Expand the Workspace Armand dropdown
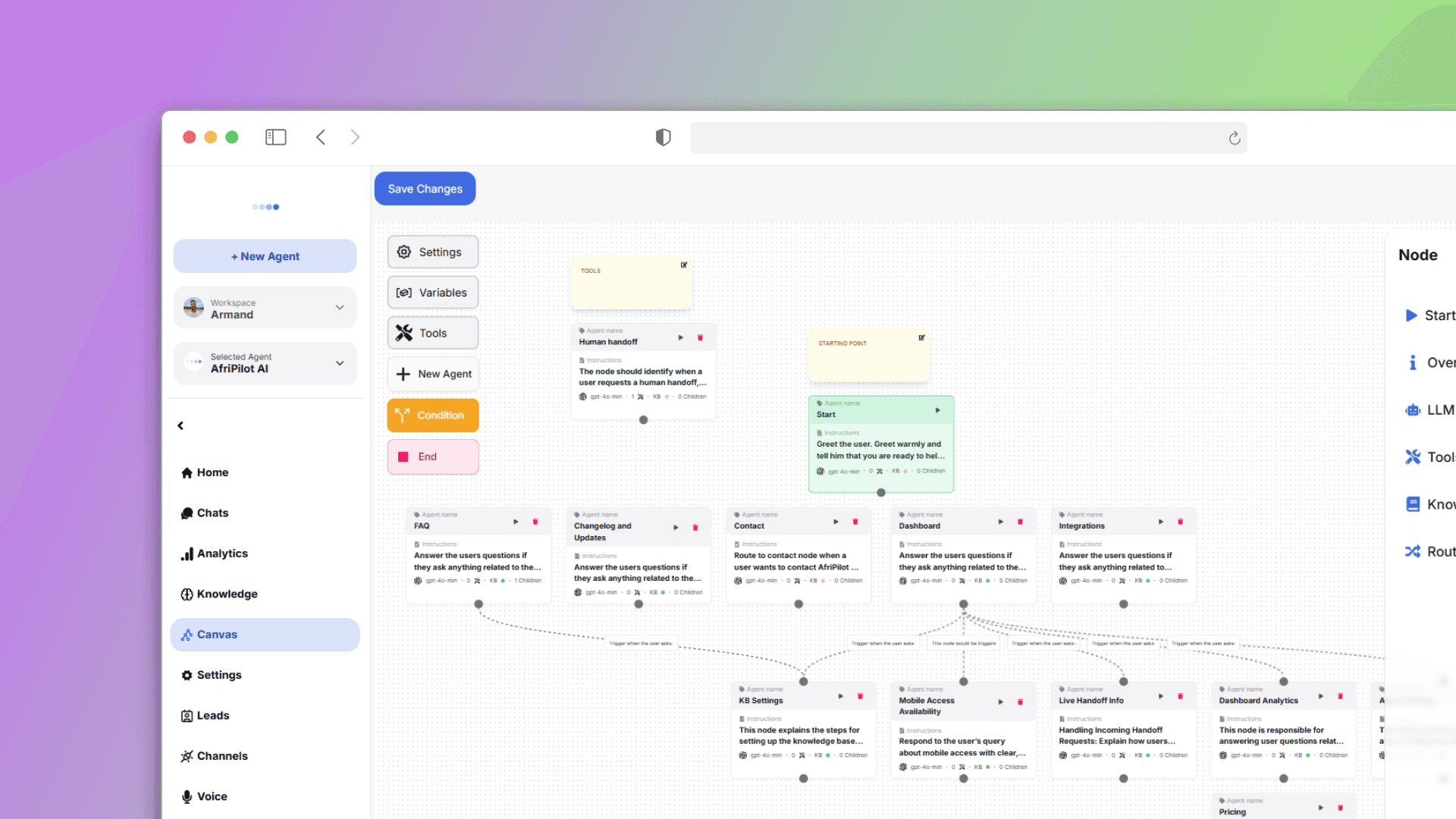Image resolution: width=1456 pixels, height=819 pixels. [340, 308]
